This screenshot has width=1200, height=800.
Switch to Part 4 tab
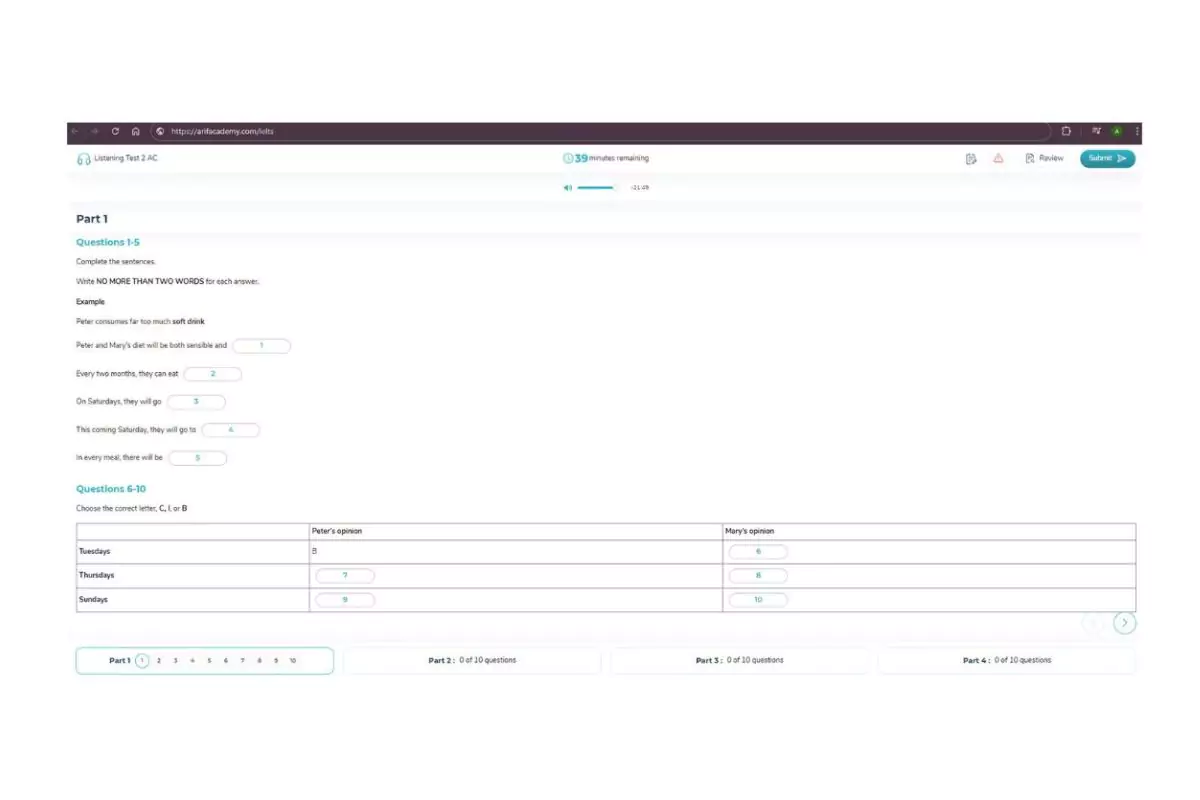[1006, 660]
